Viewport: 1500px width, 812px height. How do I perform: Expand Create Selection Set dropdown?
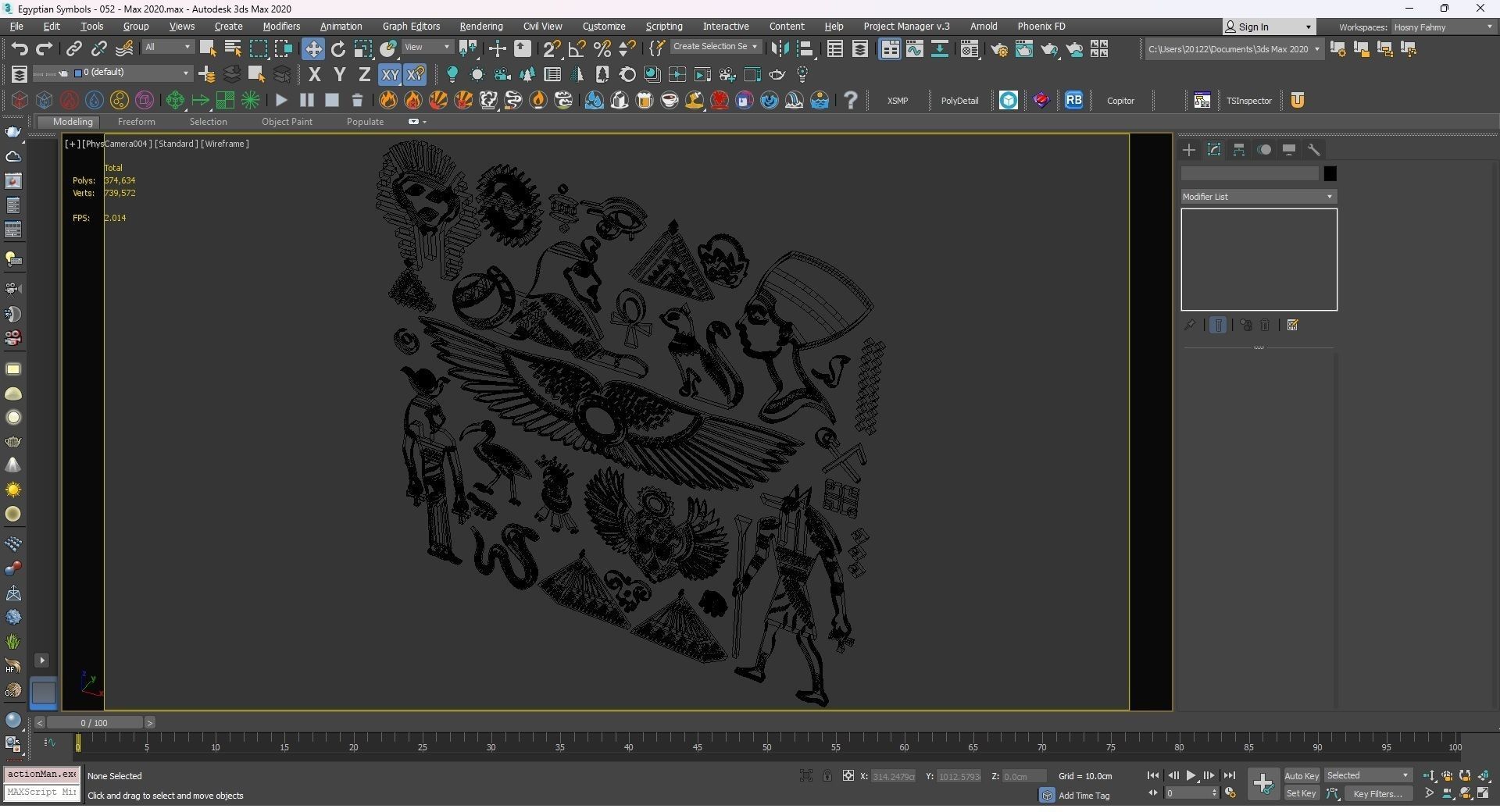coord(716,47)
